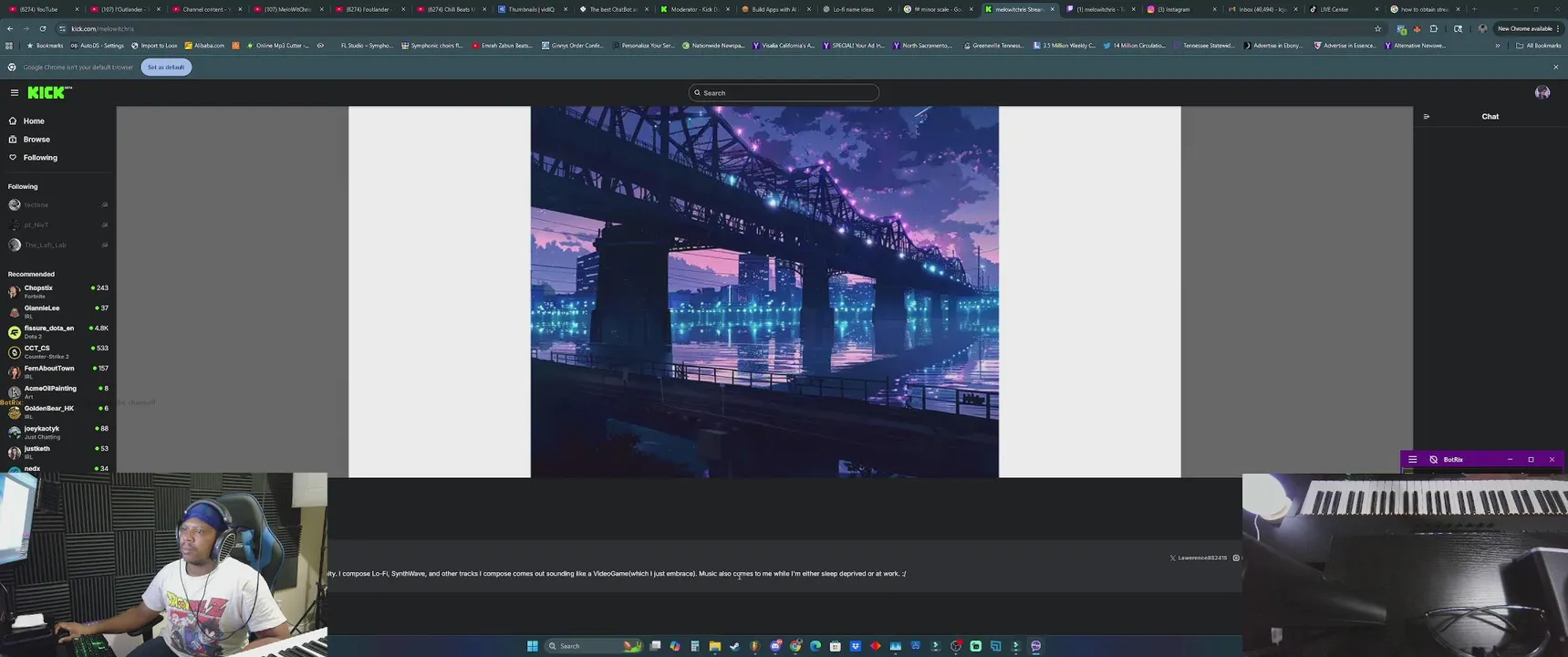Open Browse in Kick sidebar
The image size is (1568, 657).
coord(36,139)
